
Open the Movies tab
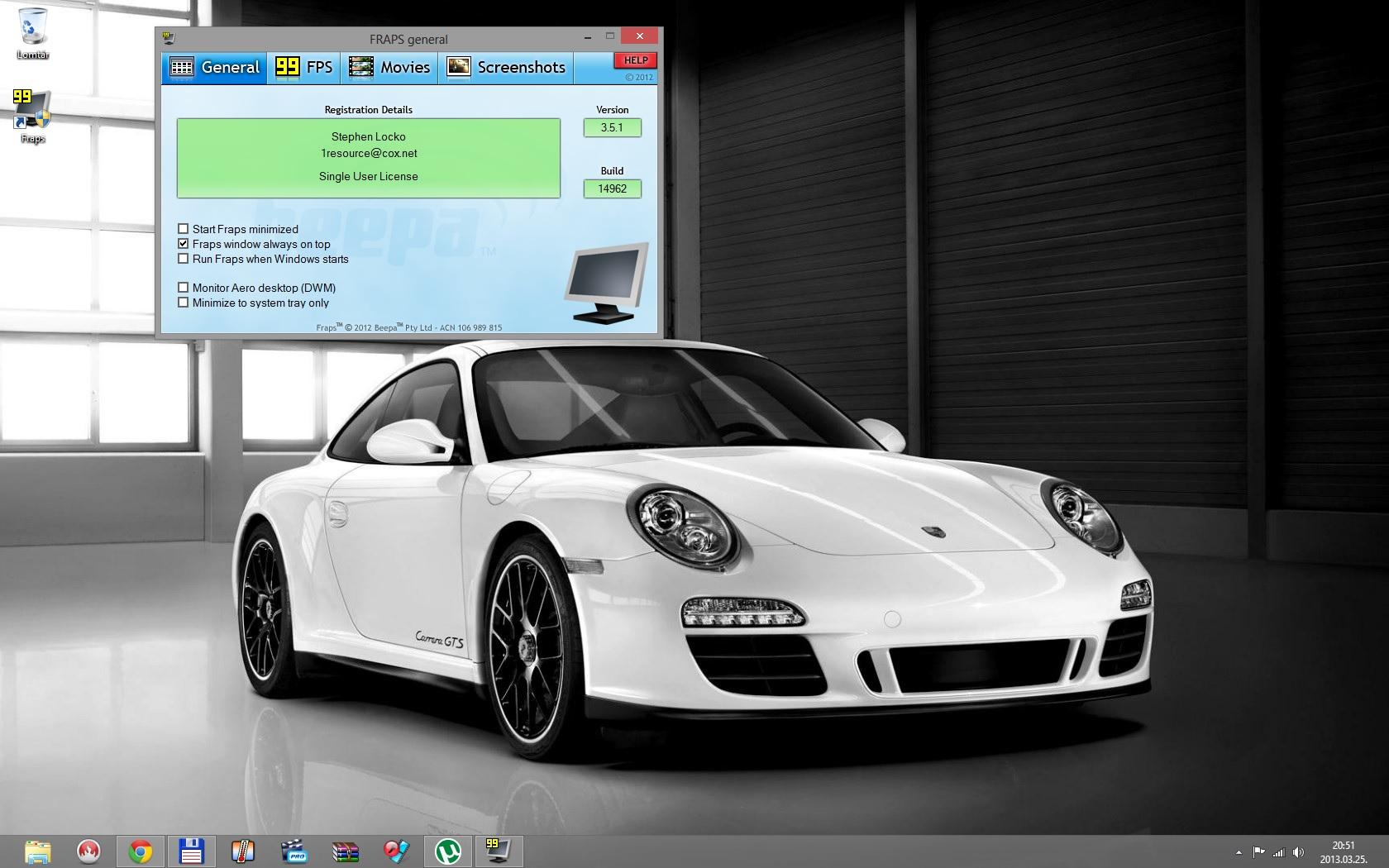[389, 68]
